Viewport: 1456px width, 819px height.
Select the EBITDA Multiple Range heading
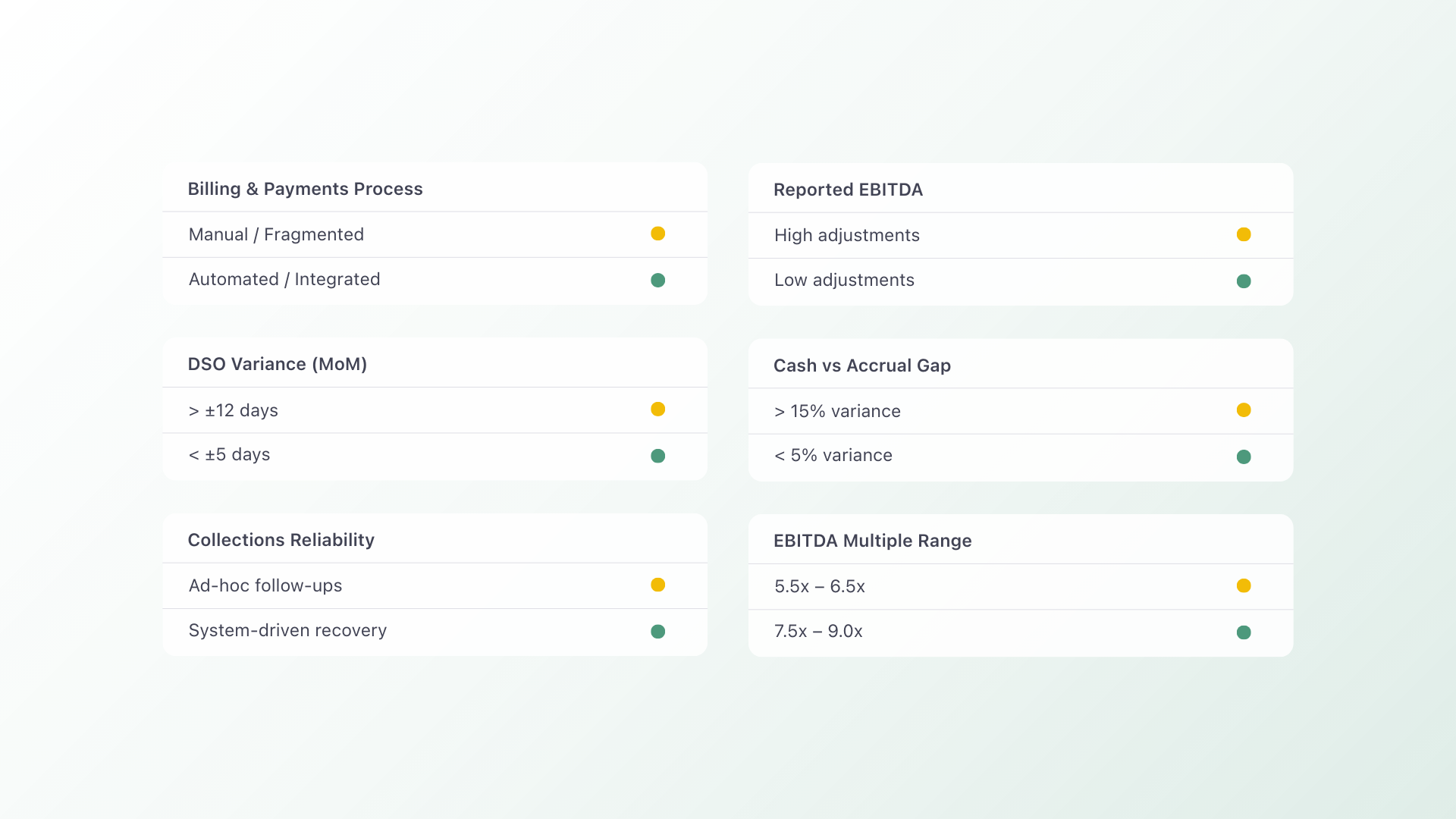click(872, 541)
